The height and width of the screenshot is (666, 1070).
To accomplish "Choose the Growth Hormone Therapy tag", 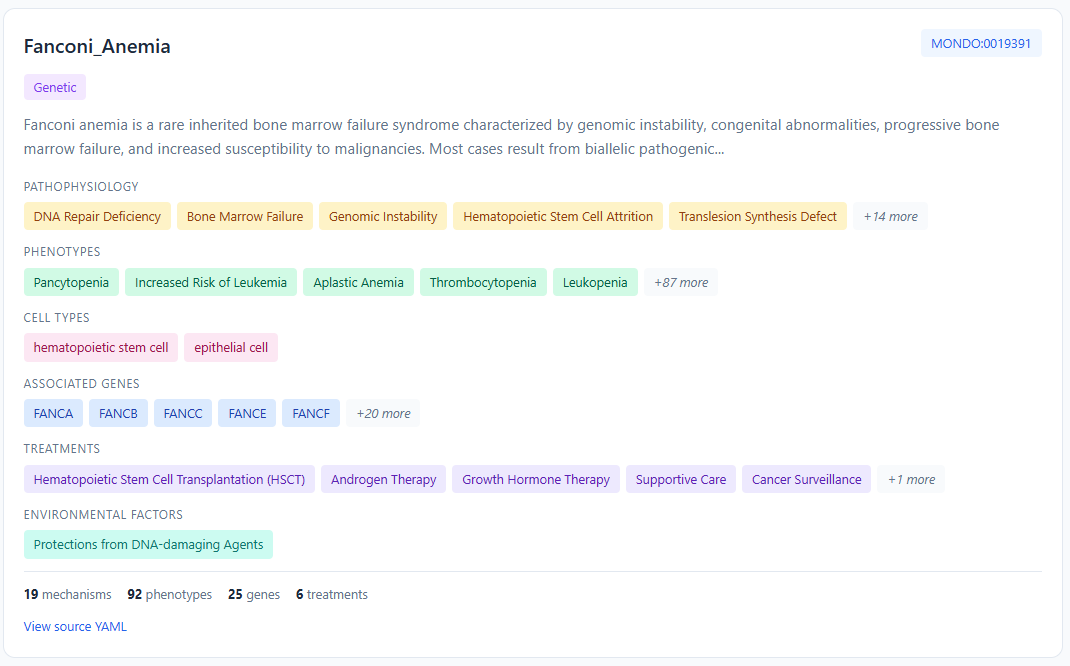I will 536,479.
